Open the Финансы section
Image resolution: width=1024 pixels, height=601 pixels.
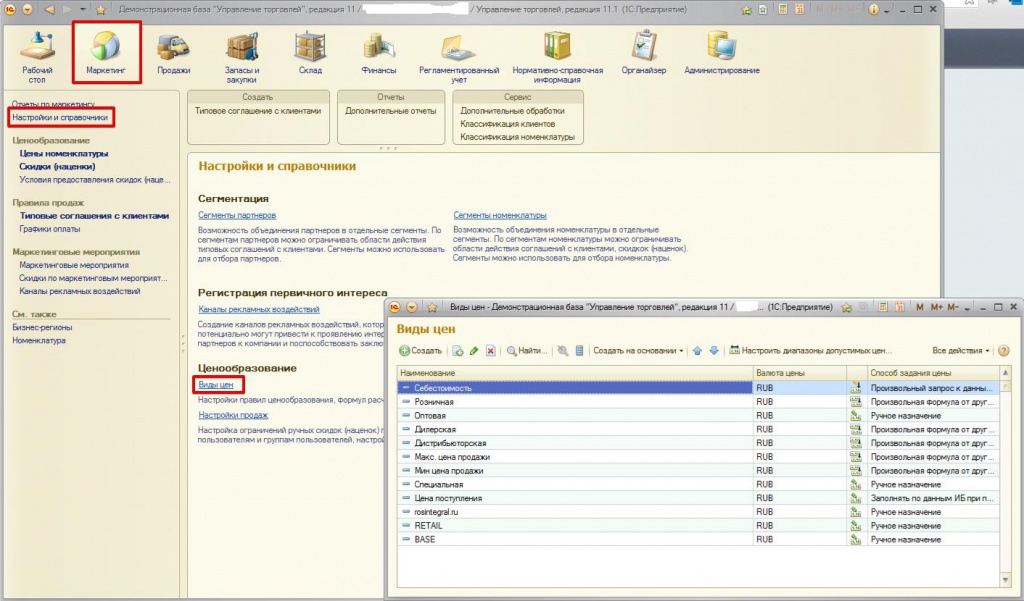pyautogui.click(x=379, y=53)
